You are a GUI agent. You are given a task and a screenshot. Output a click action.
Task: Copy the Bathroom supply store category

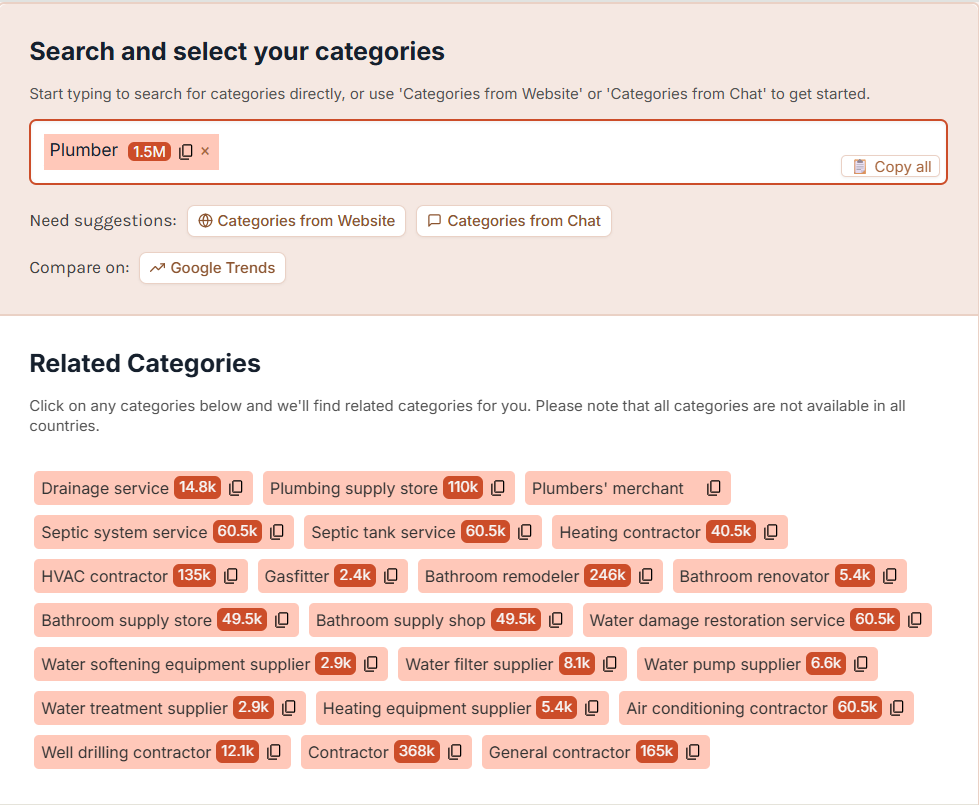282,620
